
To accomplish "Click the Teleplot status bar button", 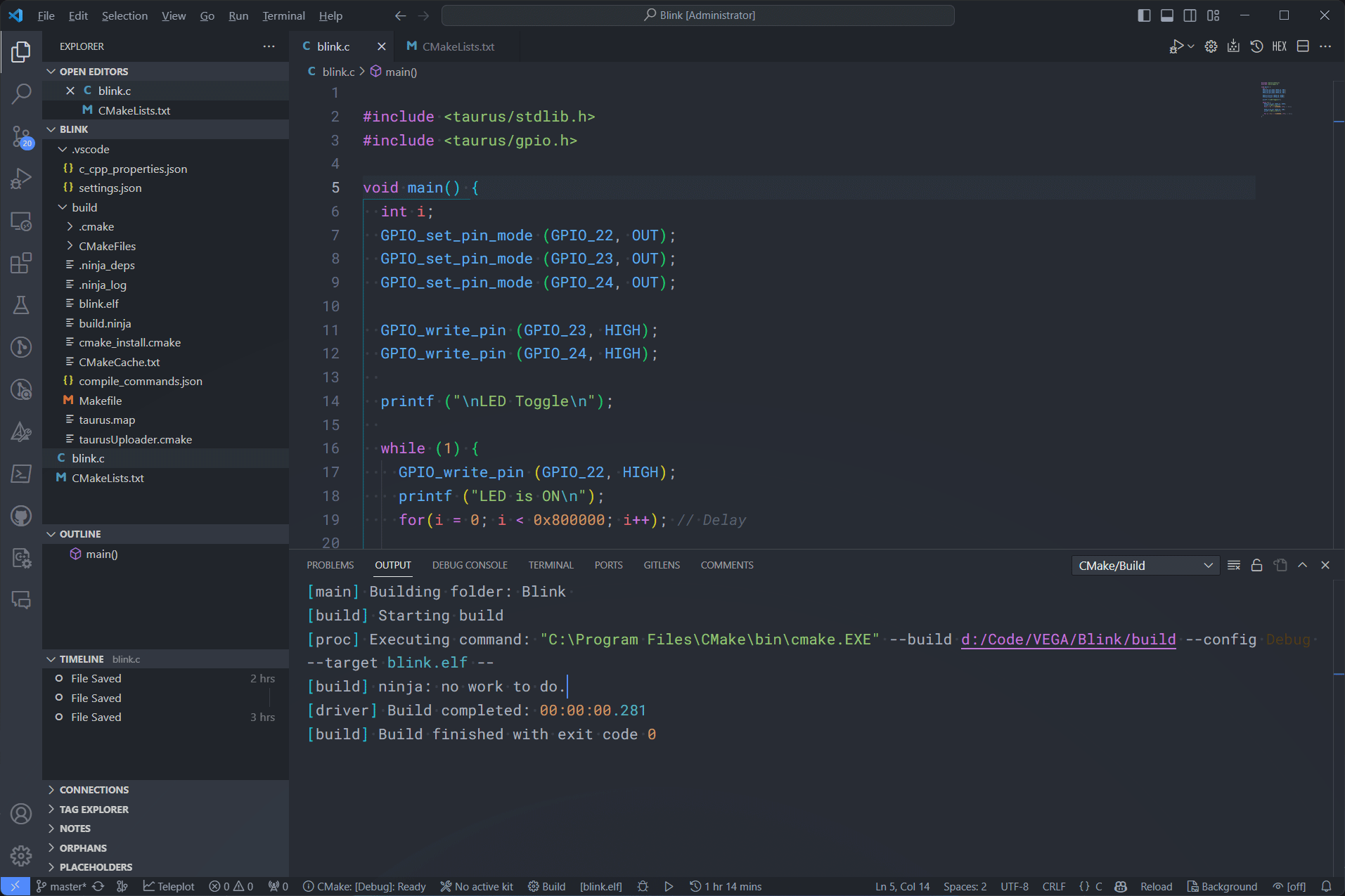I will (169, 886).
